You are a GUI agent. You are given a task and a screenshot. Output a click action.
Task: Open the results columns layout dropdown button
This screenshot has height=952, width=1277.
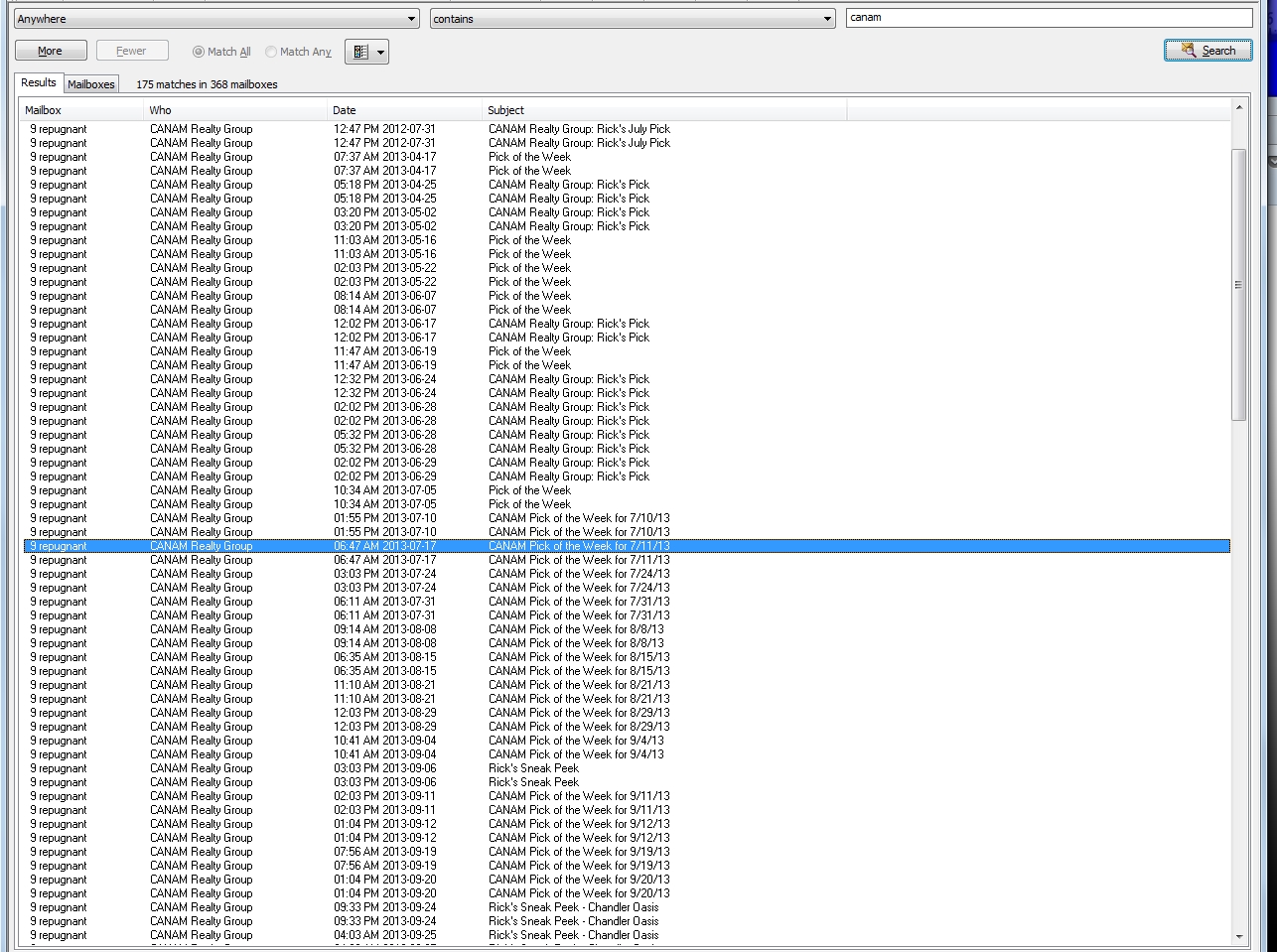[x=366, y=52]
